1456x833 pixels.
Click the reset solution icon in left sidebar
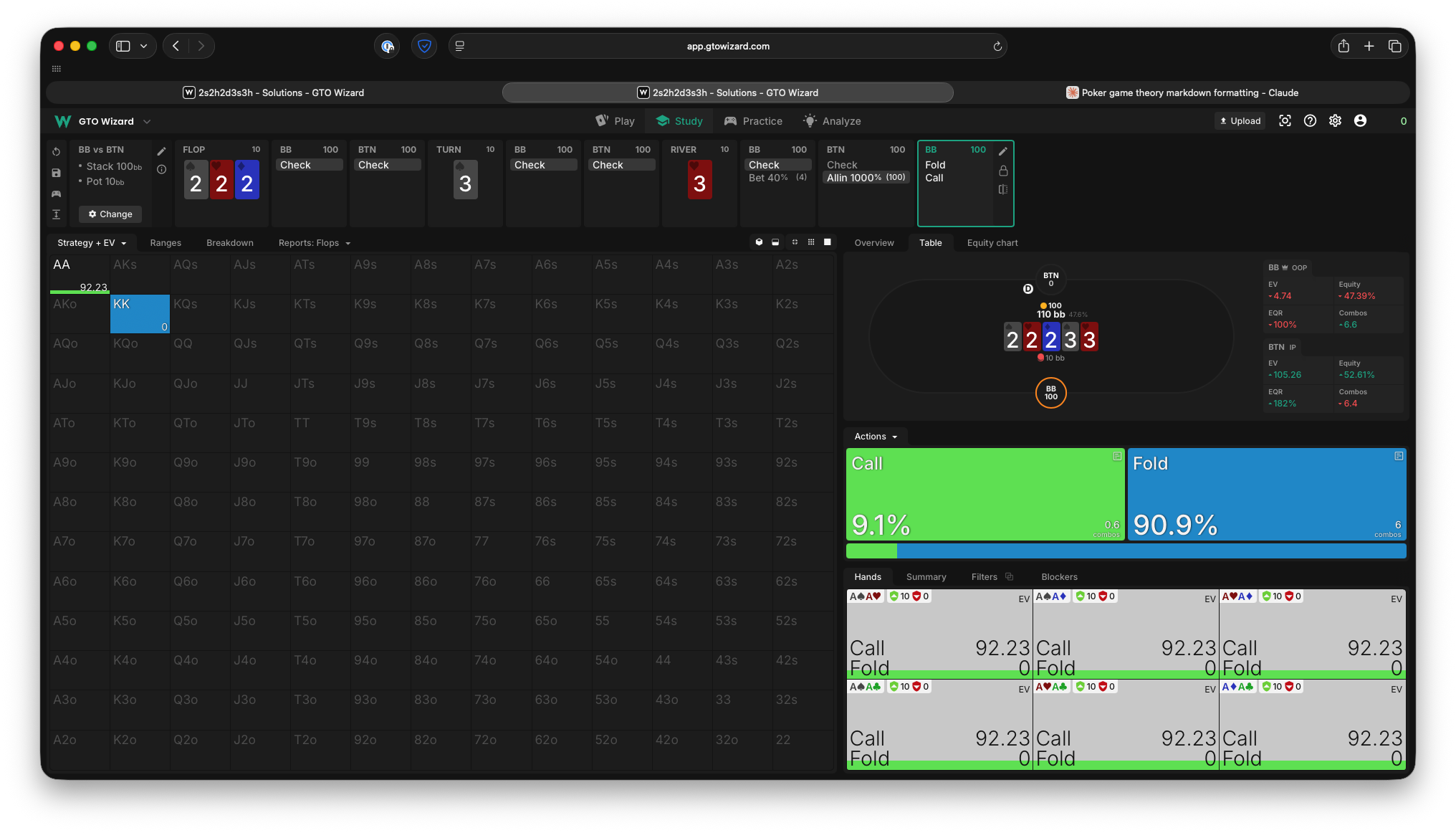coord(57,152)
